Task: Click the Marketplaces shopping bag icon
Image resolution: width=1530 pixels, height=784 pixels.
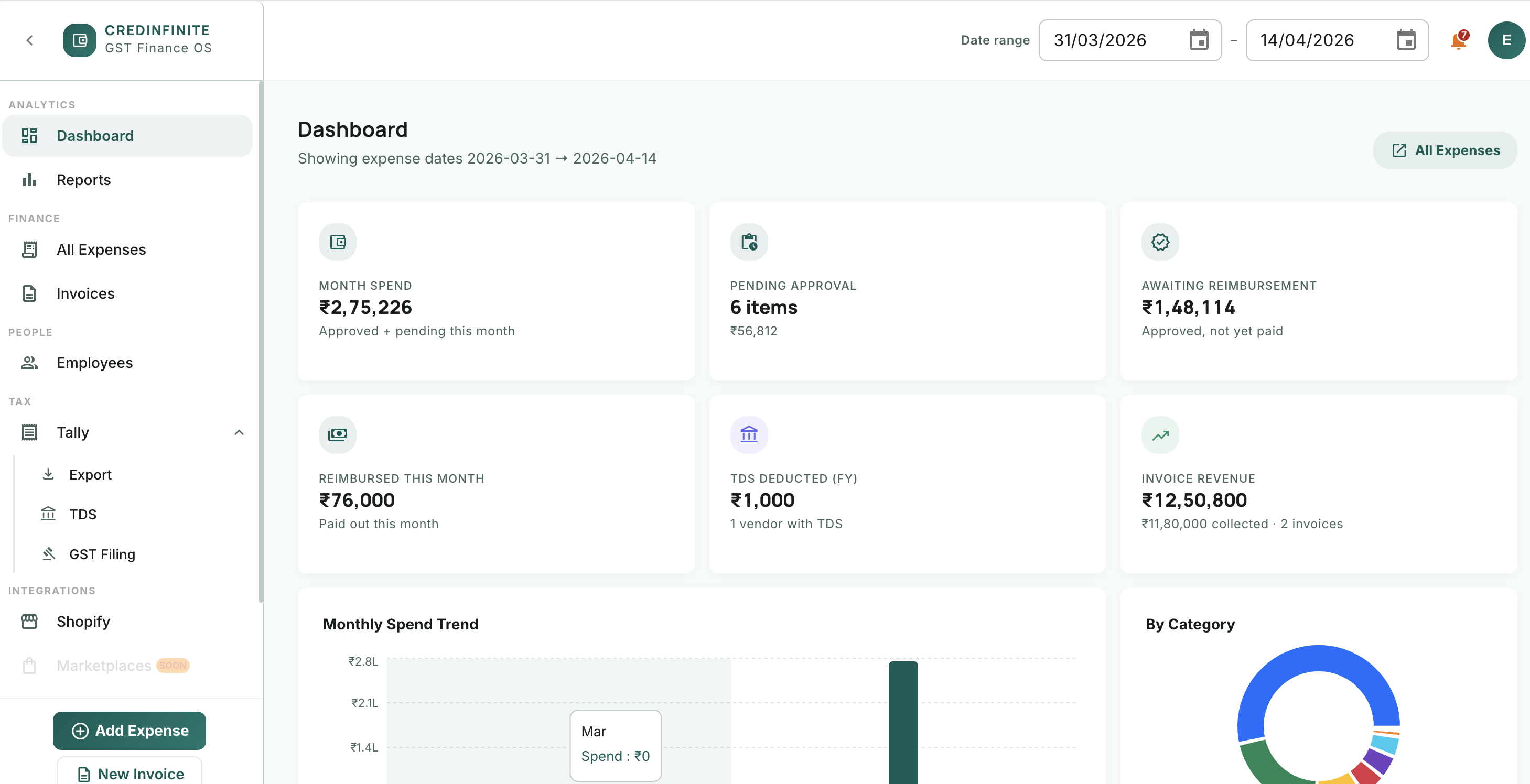Action: pos(29,666)
